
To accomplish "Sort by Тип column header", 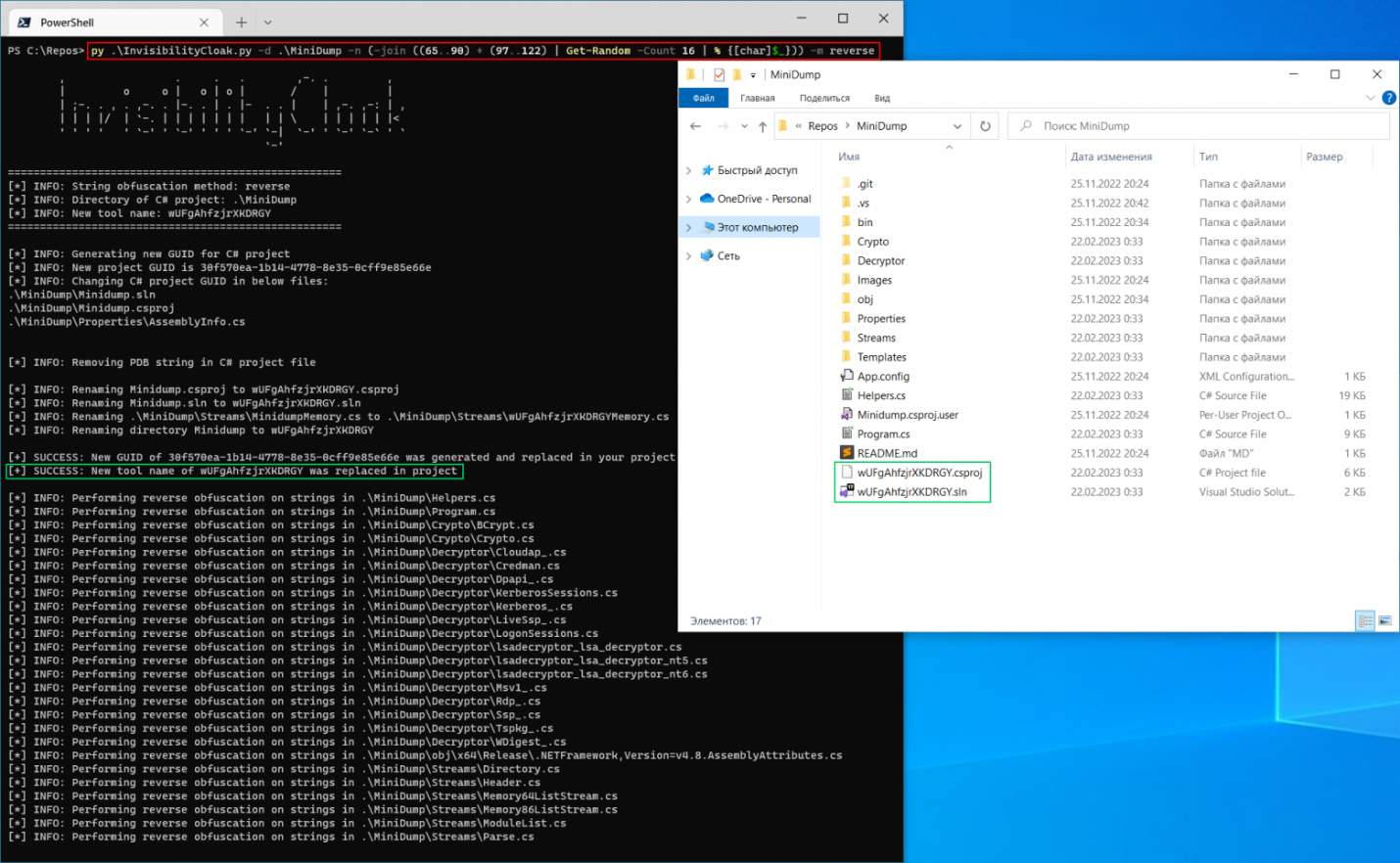I will 1208,157.
